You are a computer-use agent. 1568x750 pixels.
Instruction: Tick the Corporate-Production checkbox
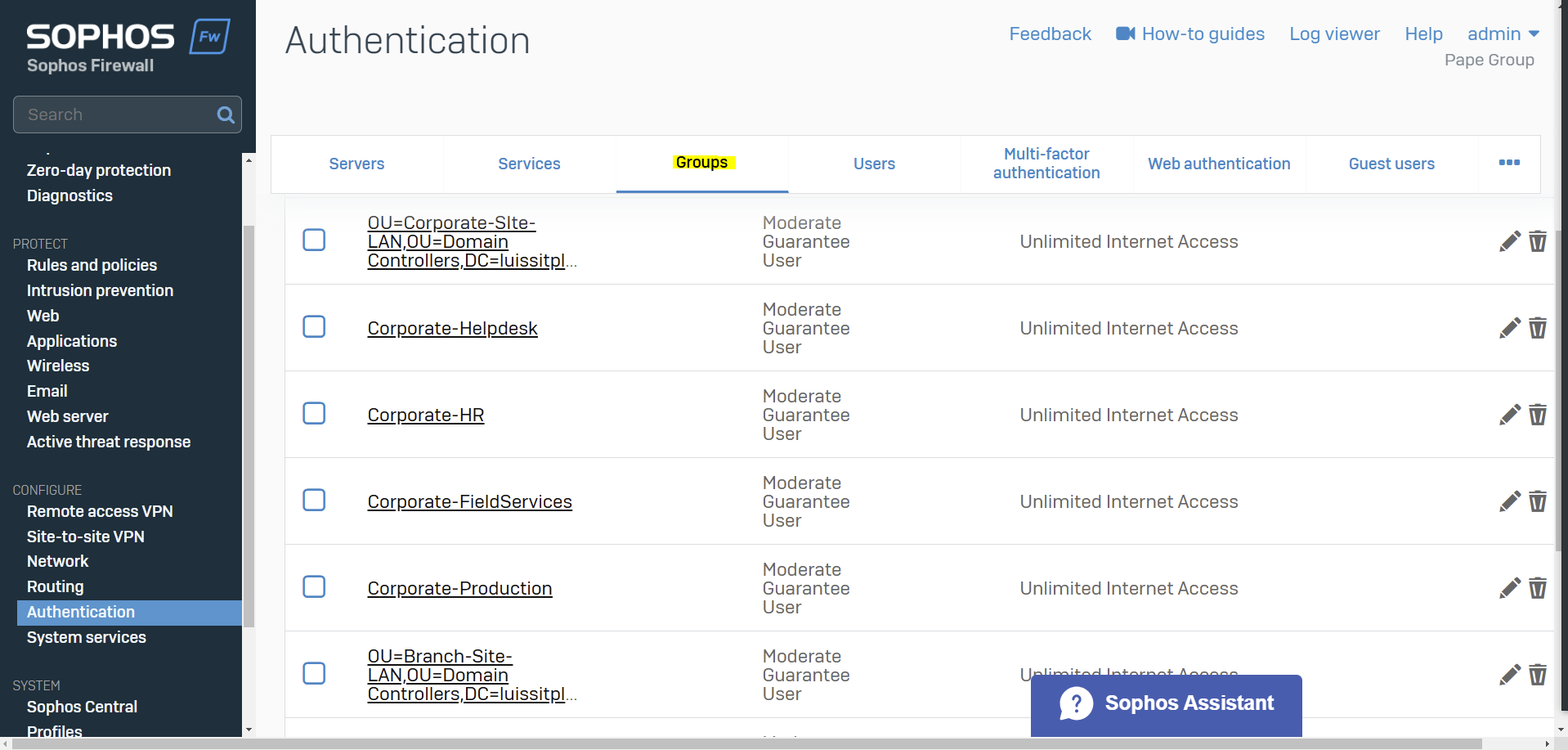(x=314, y=586)
